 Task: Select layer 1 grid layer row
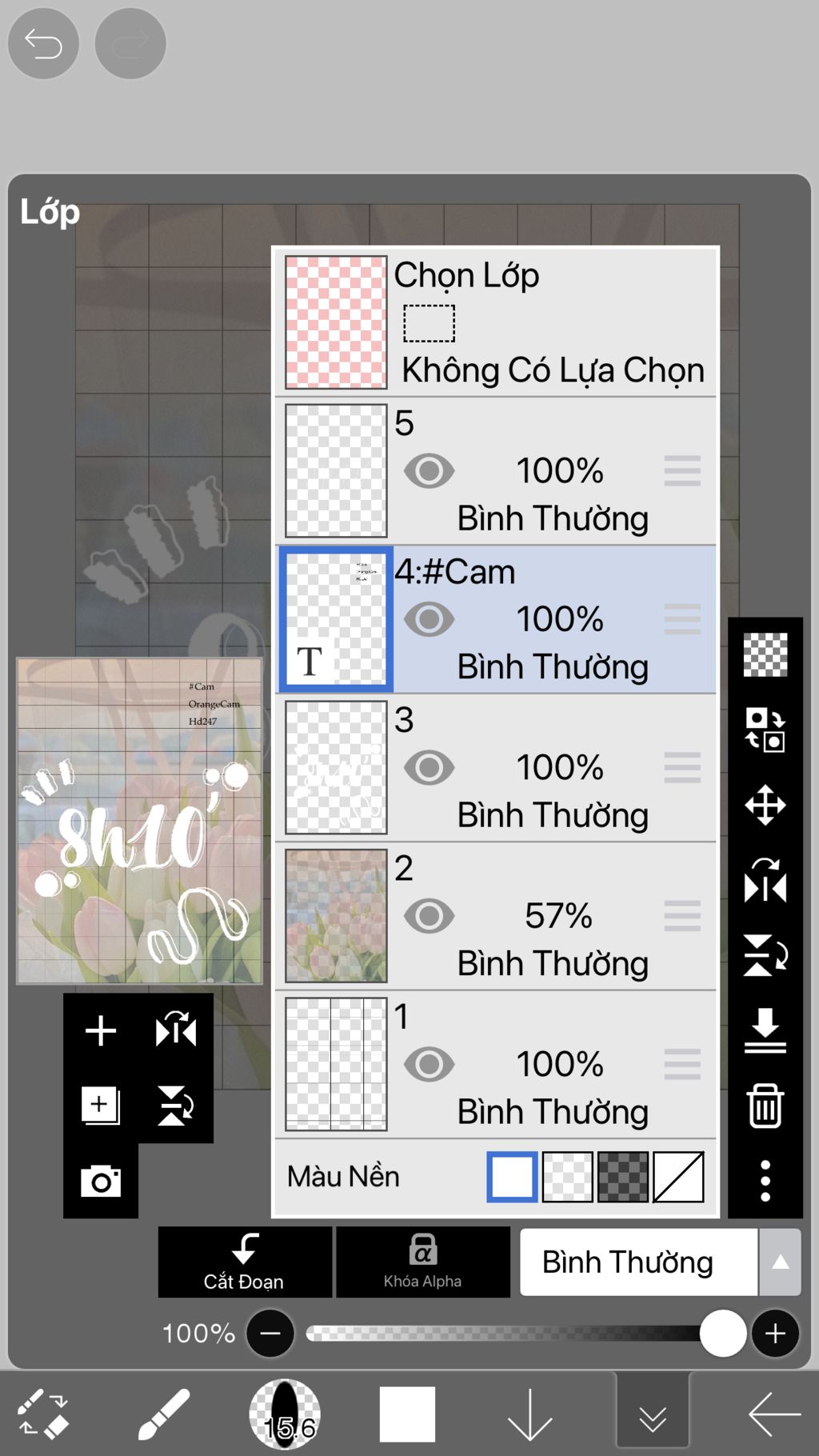496,1065
